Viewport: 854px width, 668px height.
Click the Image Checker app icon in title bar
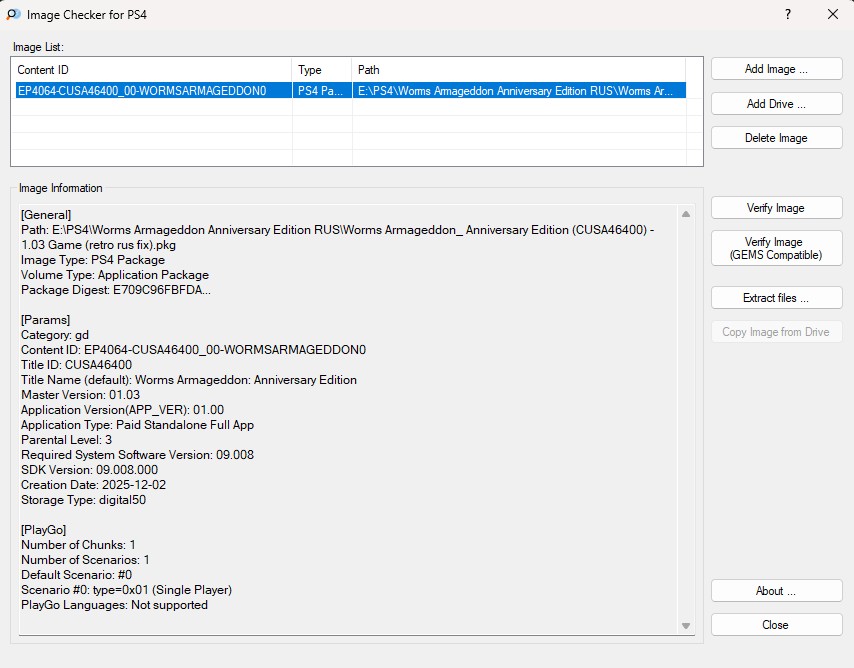(14, 15)
